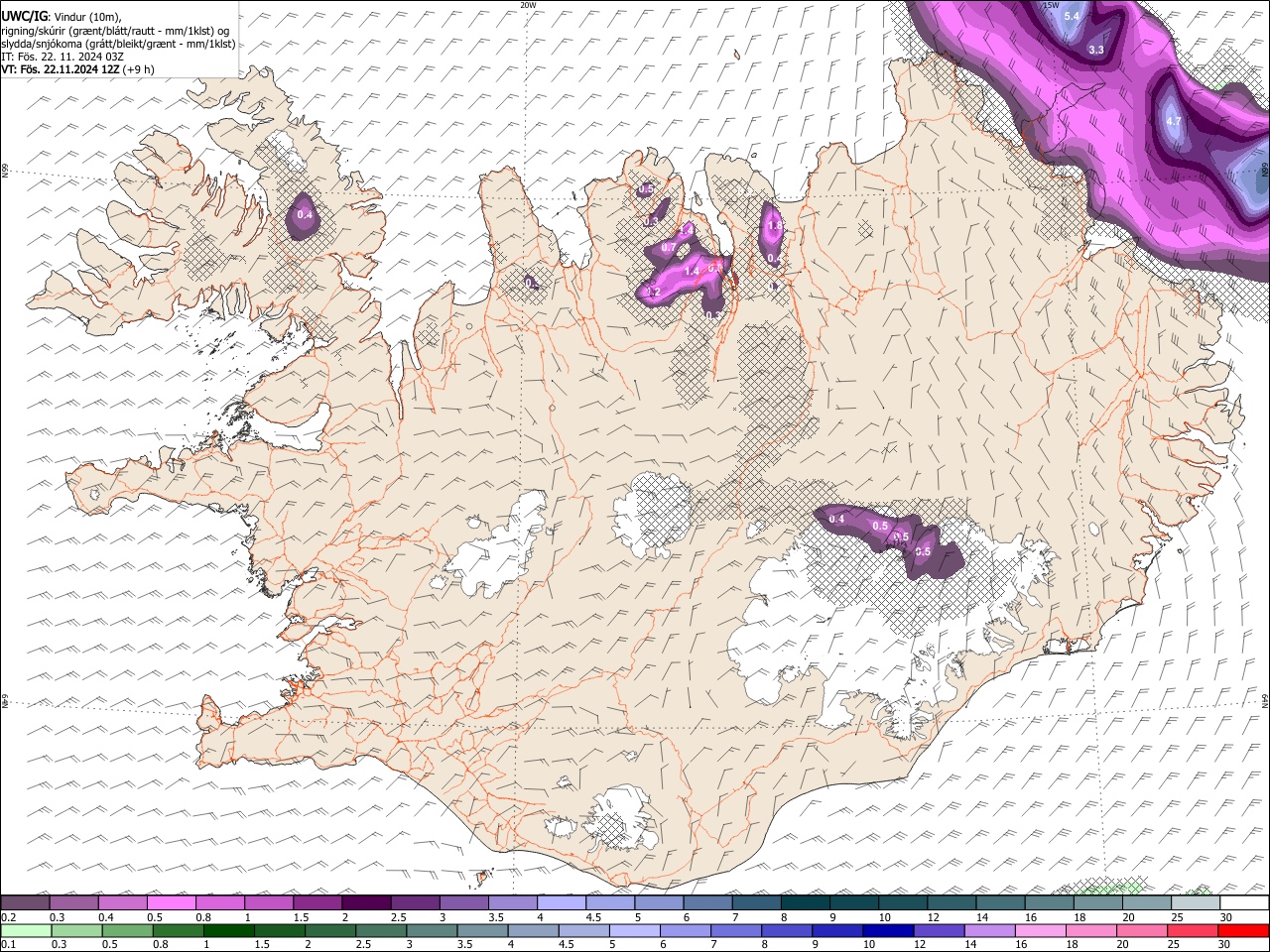Viewport: 1270px width, 952px height.
Task: Click the 0.2 label on the upper scale
Action: pos(8,917)
